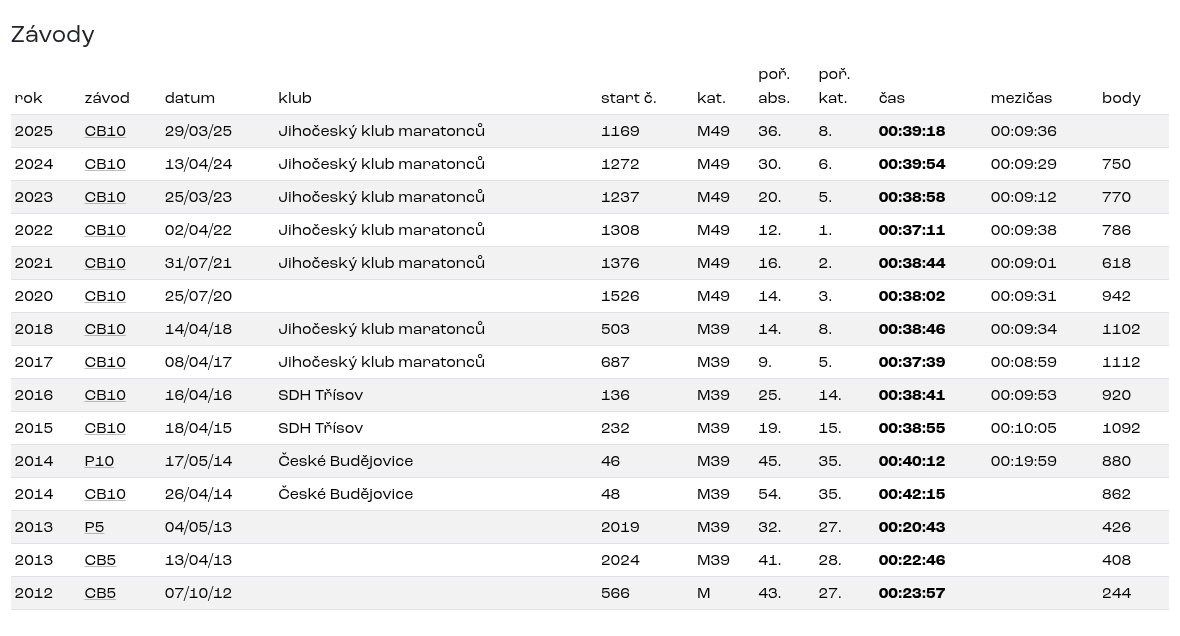
Task: Click the 'klub' column header
Action: tap(295, 98)
